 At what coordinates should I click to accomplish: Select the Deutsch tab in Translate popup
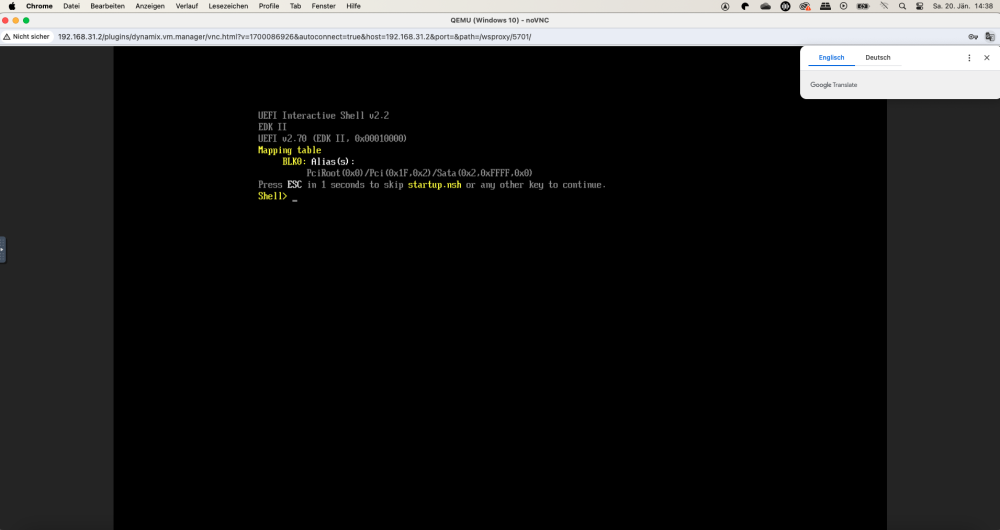(x=878, y=57)
